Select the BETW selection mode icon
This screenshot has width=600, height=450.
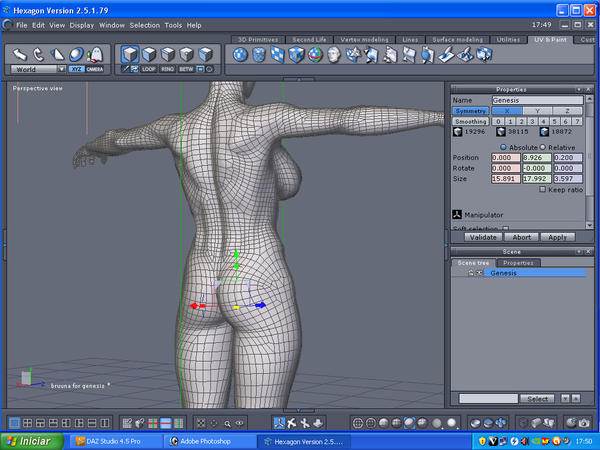click(x=187, y=70)
